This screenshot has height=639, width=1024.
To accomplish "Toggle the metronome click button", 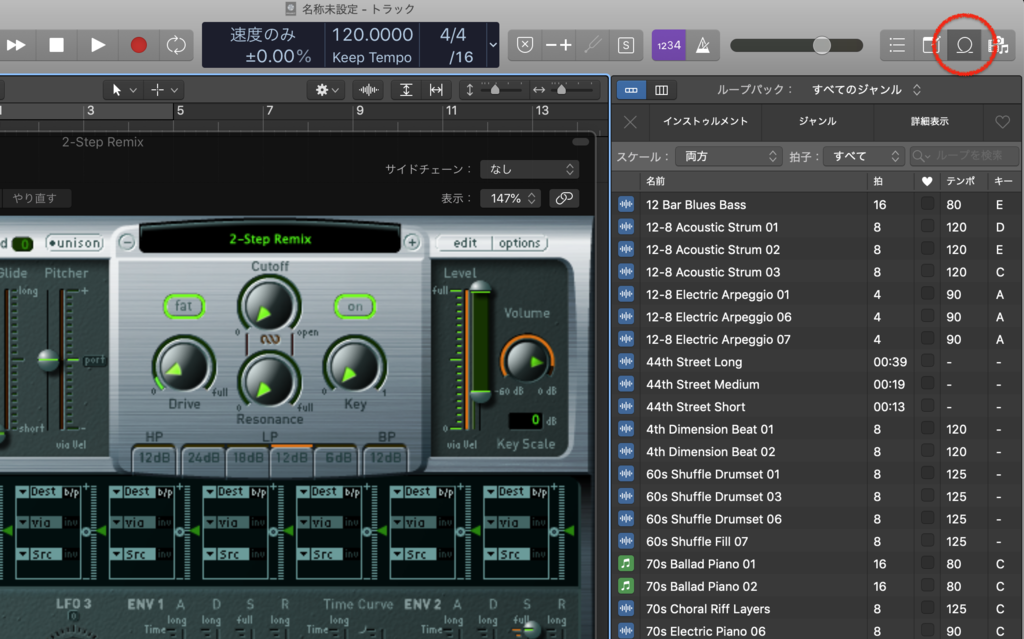I will [x=703, y=45].
